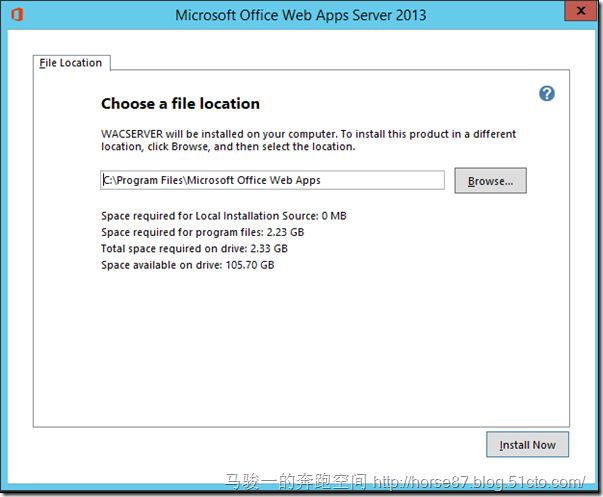The image size is (603, 497).
Task: Click 'Space required for program files: 2.23 GB'
Action: (x=203, y=232)
